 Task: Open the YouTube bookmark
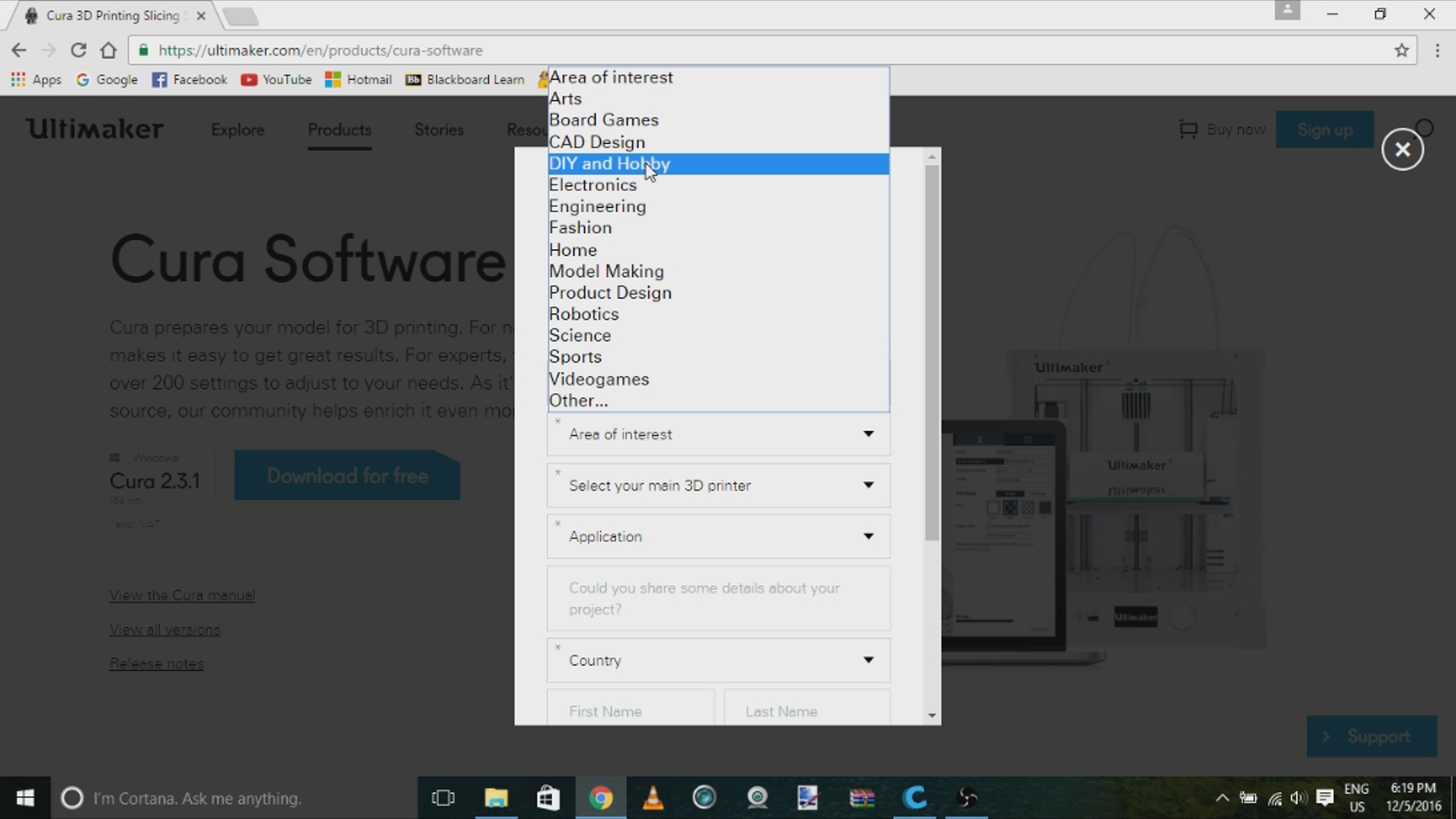277,80
